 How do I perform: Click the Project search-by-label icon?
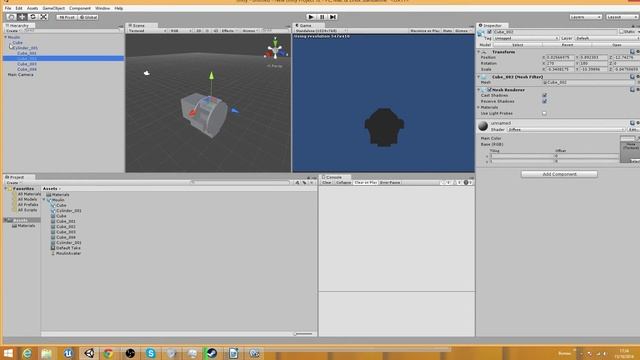[x=304, y=182]
